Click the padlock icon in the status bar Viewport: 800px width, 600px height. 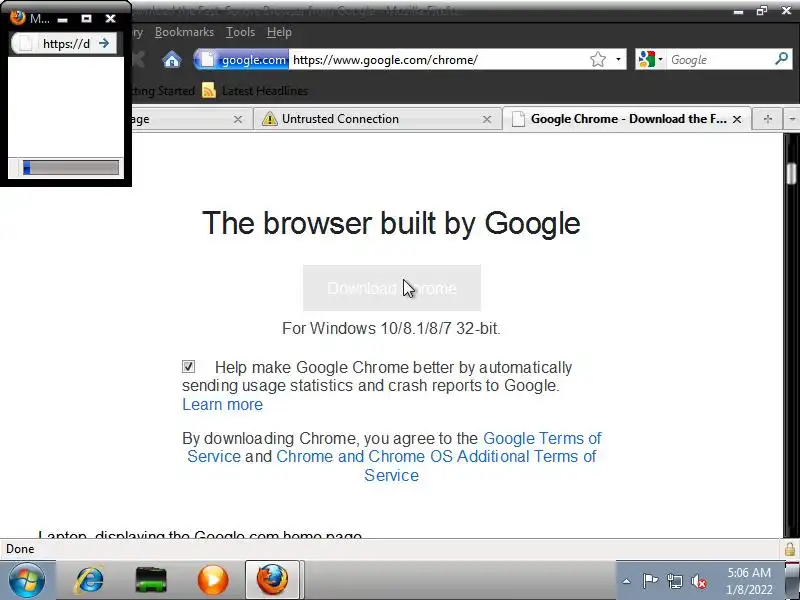coord(789,549)
